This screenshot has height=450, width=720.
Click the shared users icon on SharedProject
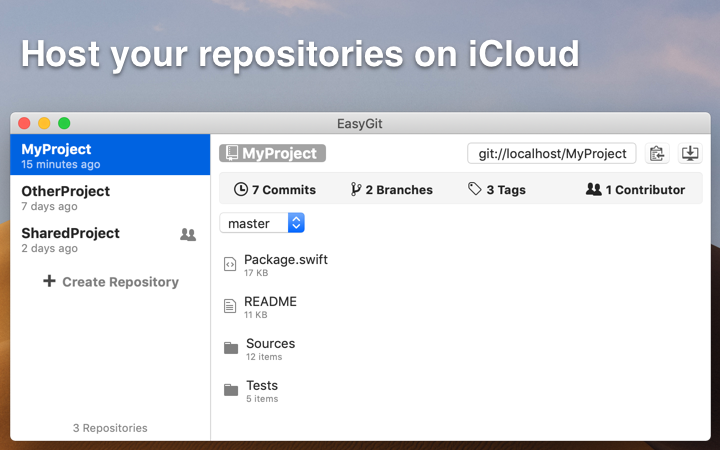pyautogui.click(x=188, y=235)
